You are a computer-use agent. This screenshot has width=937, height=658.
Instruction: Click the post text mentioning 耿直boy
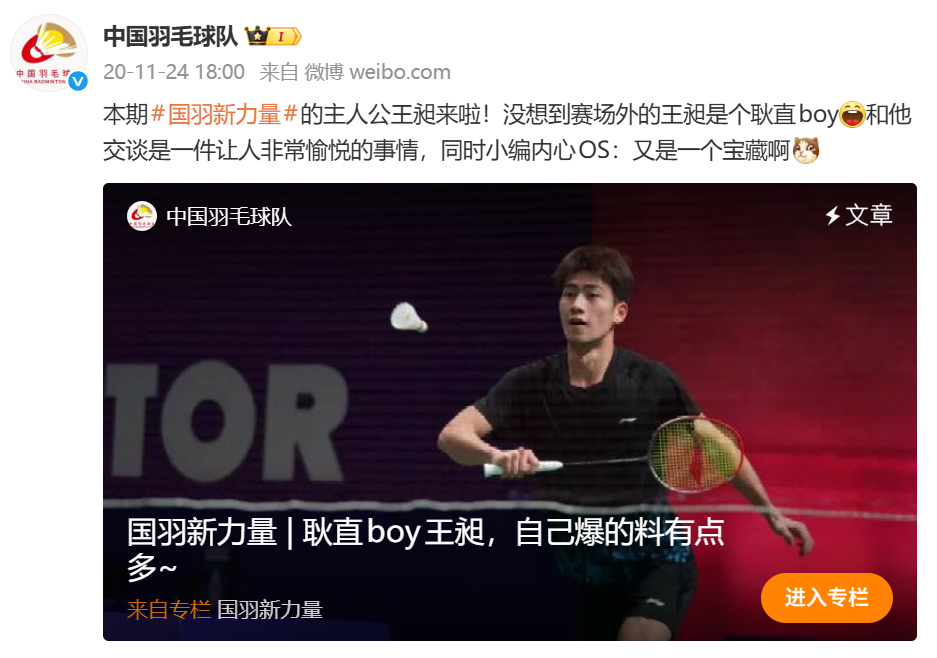point(509,132)
